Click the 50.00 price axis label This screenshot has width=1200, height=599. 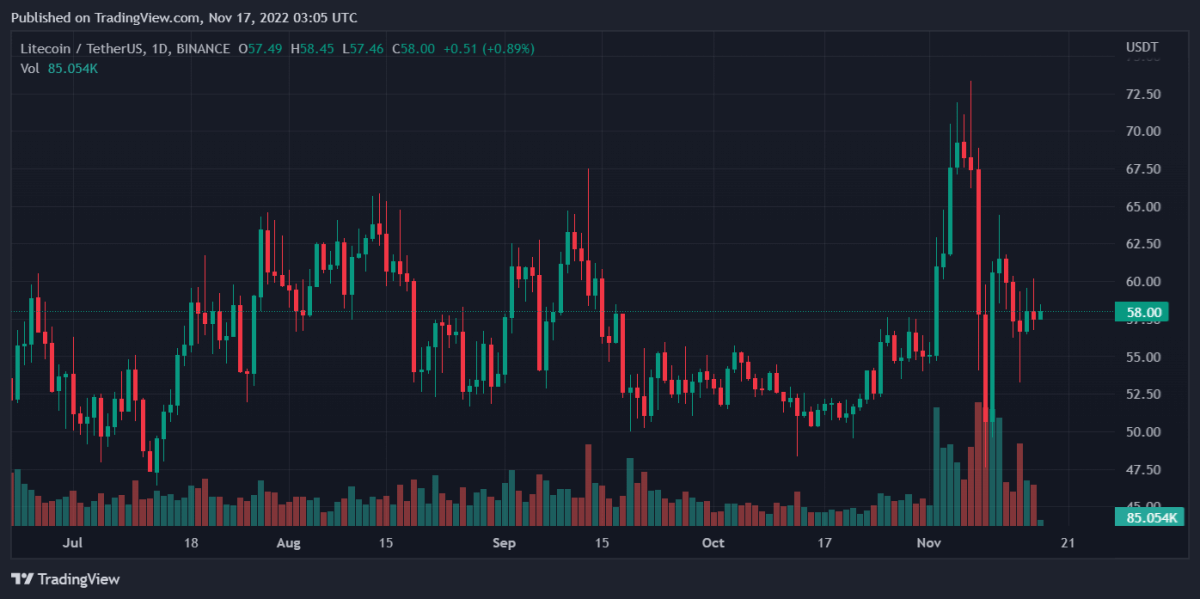click(x=1143, y=432)
